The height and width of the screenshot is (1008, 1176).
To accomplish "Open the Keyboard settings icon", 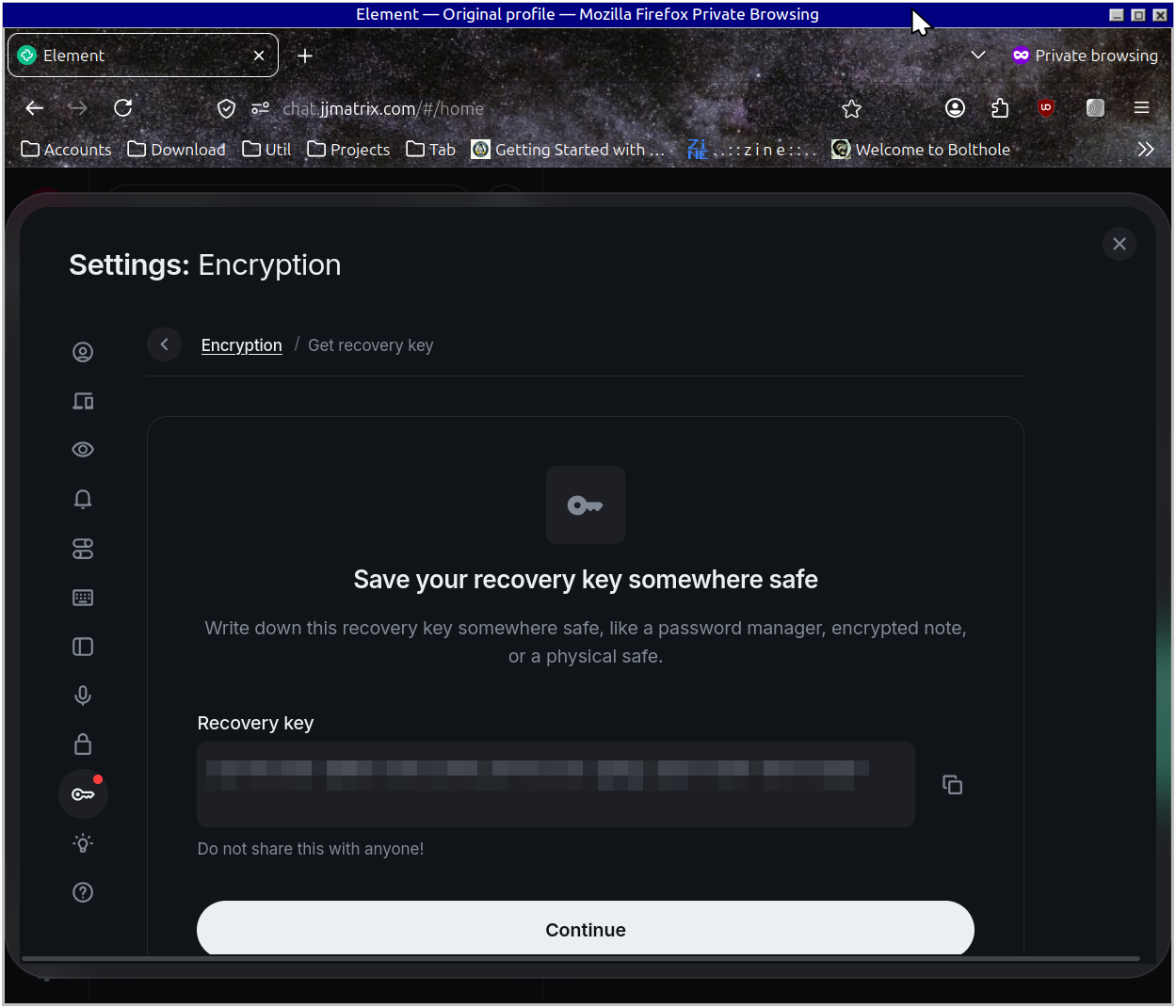I will [x=83, y=598].
